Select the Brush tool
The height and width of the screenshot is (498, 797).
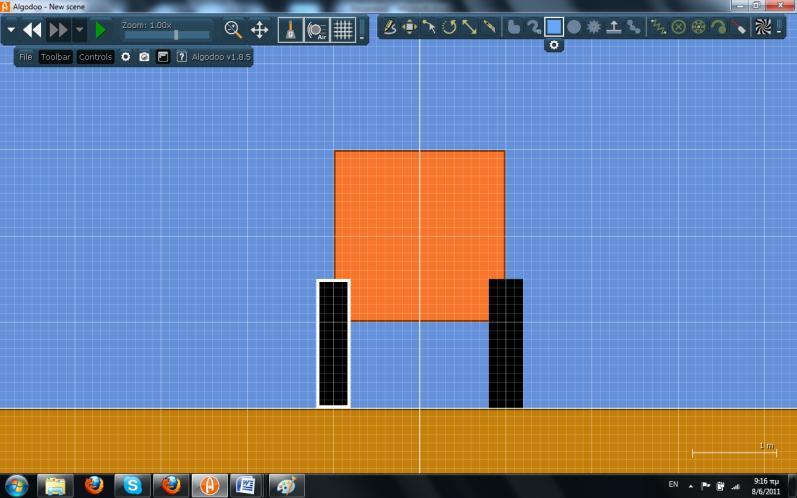[534, 27]
